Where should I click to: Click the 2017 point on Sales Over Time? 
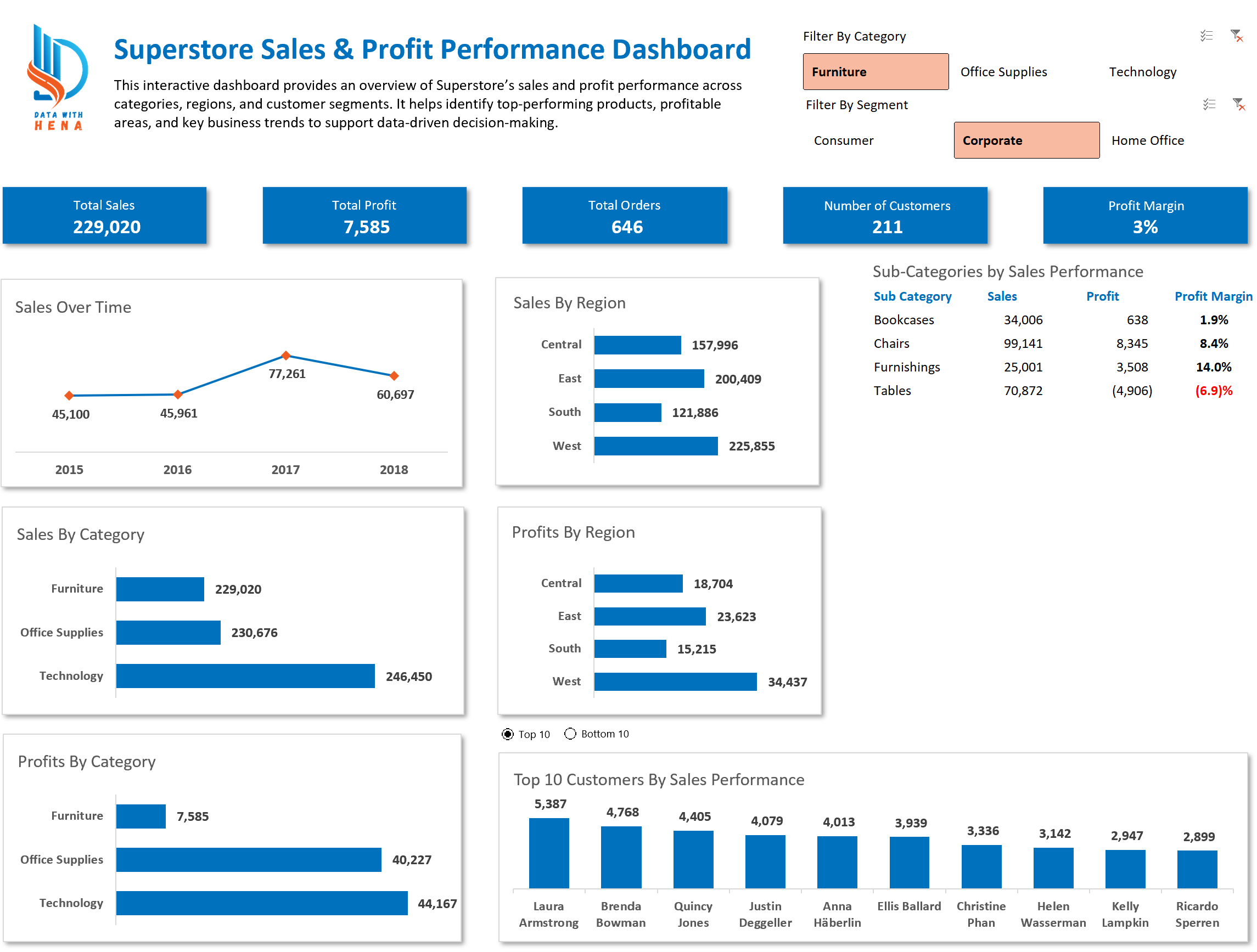click(x=287, y=356)
